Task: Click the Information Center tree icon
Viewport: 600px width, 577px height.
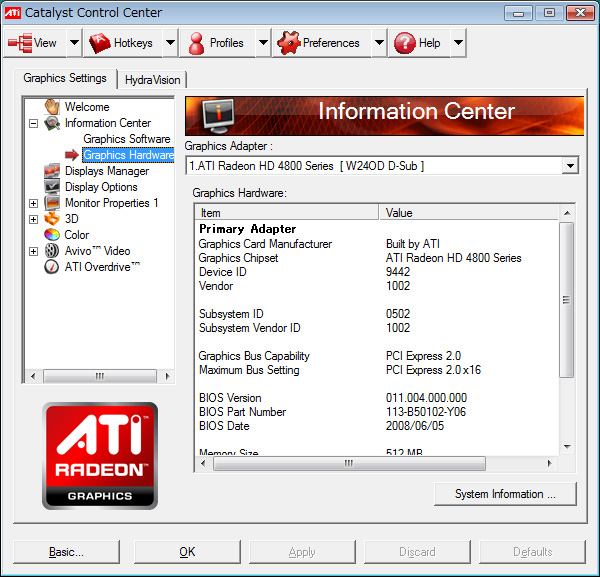Action: pos(52,123)
